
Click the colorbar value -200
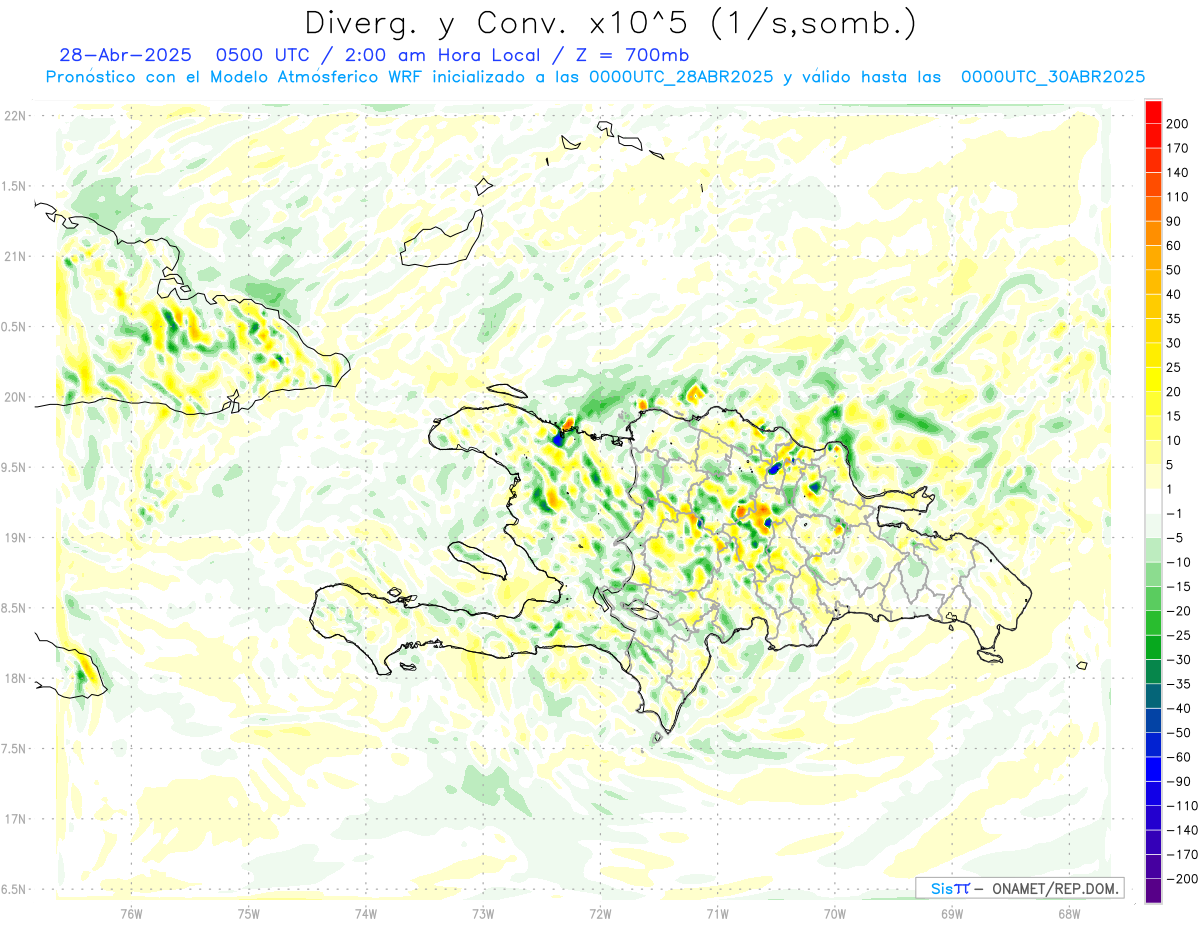(x=1182, y=879)
